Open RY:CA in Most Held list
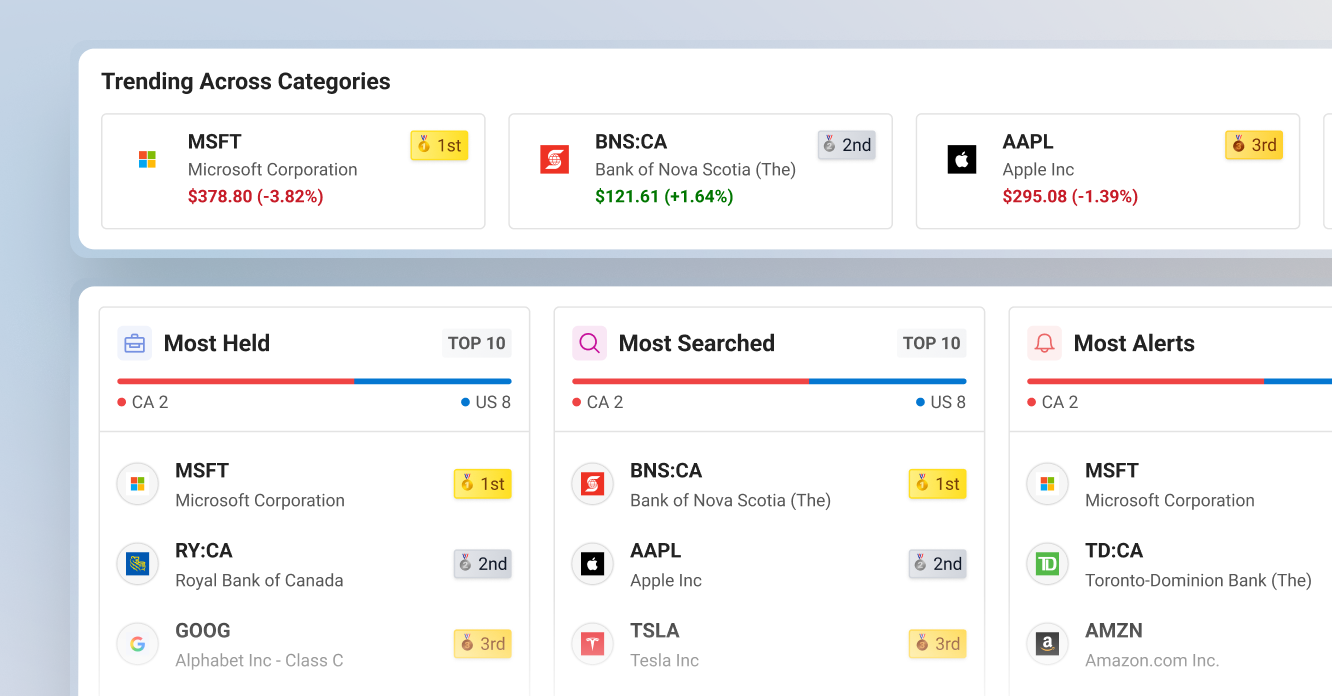1332x696 pixels. coord(204,551)
